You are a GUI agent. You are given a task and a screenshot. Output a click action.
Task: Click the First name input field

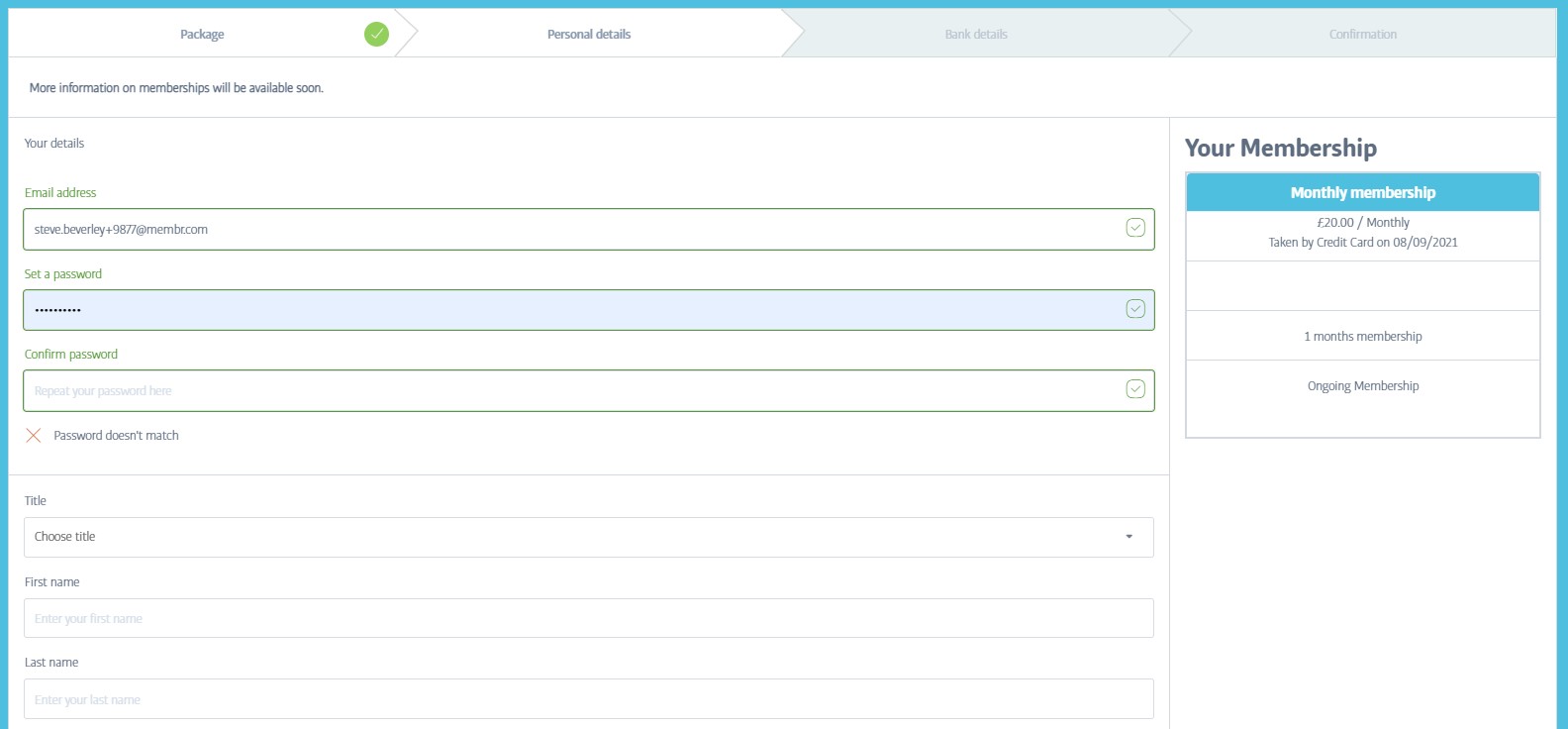click(589, 618)
